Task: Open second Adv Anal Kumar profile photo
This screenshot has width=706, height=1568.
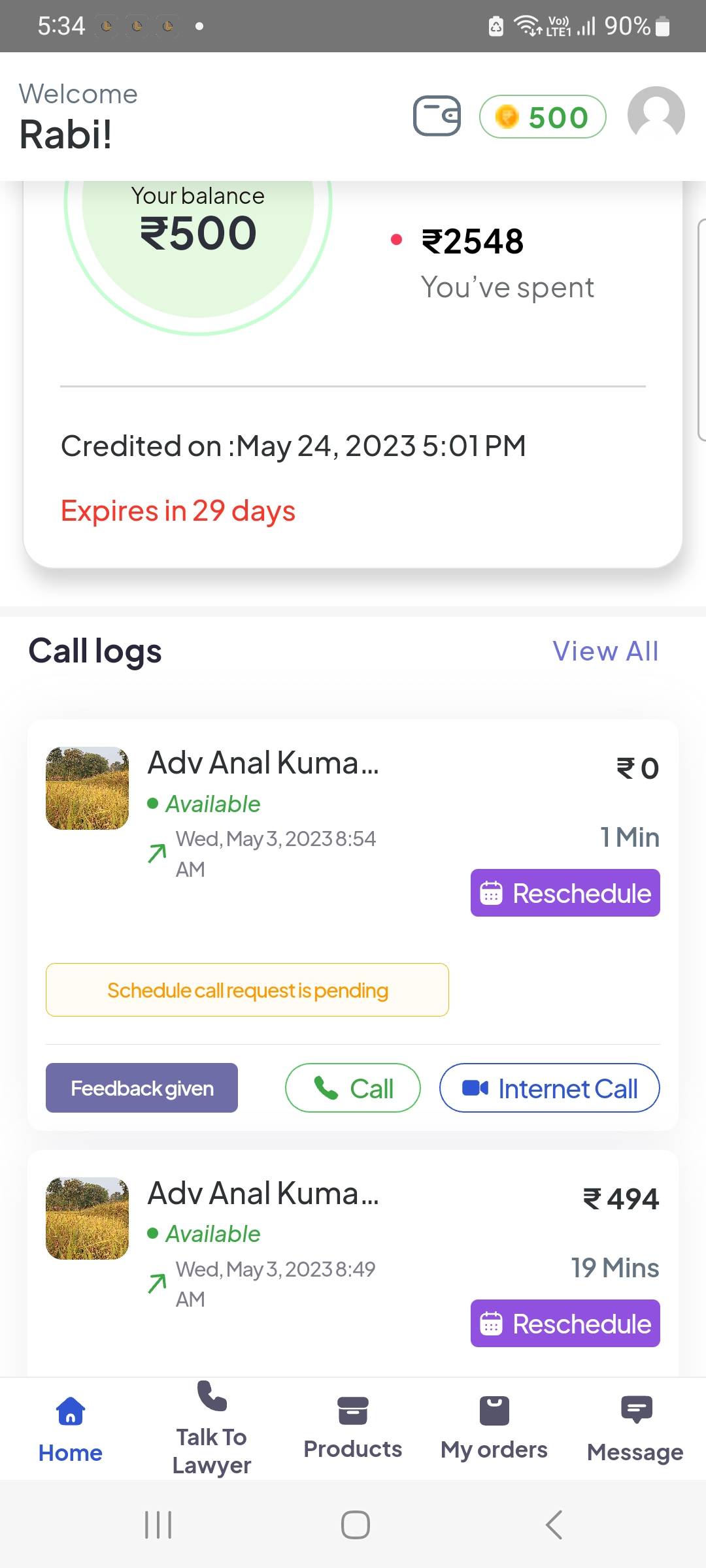Action: 87,1218
